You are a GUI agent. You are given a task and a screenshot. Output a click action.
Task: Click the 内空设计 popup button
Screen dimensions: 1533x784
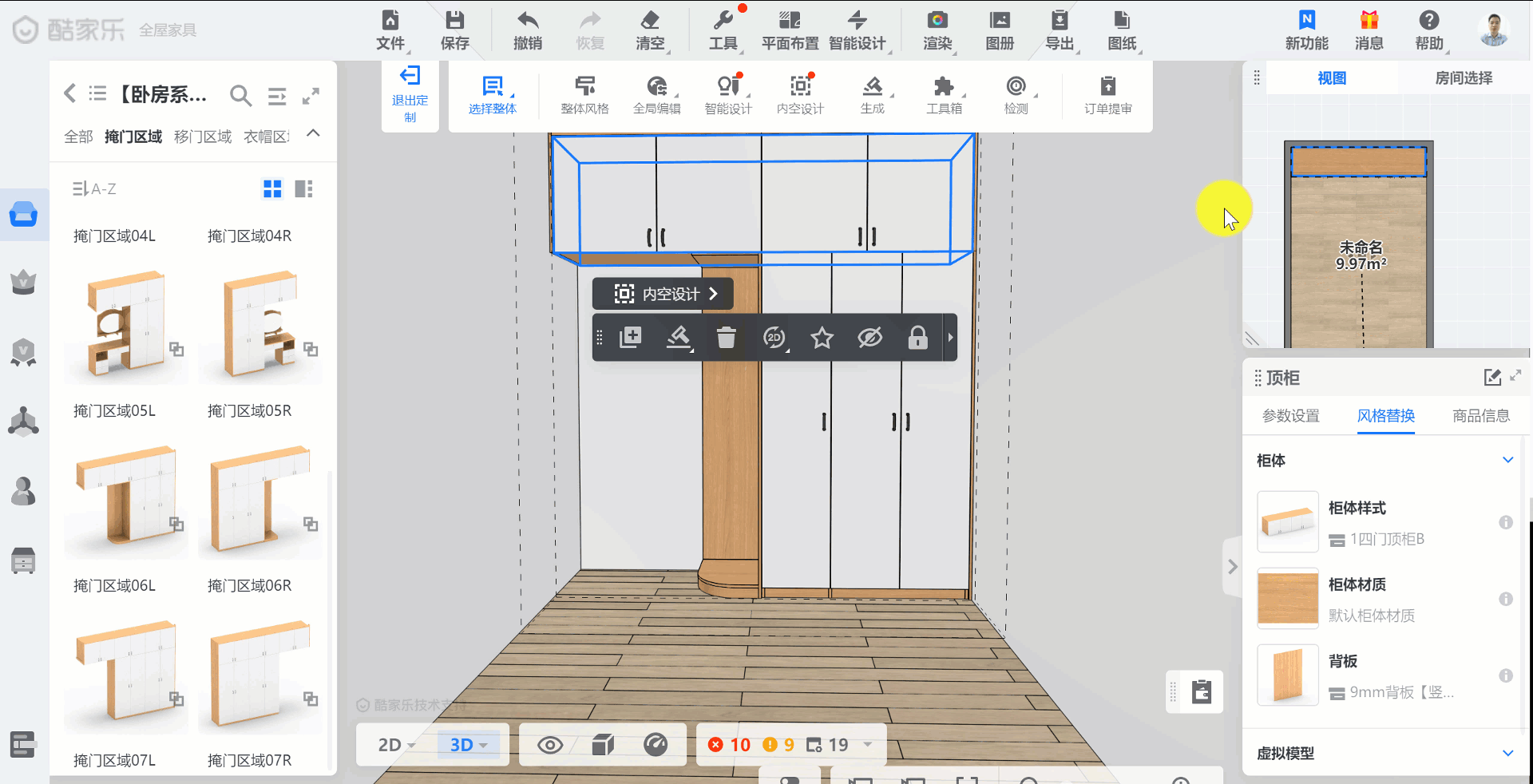pyautogui.click(x=663, y=294)
